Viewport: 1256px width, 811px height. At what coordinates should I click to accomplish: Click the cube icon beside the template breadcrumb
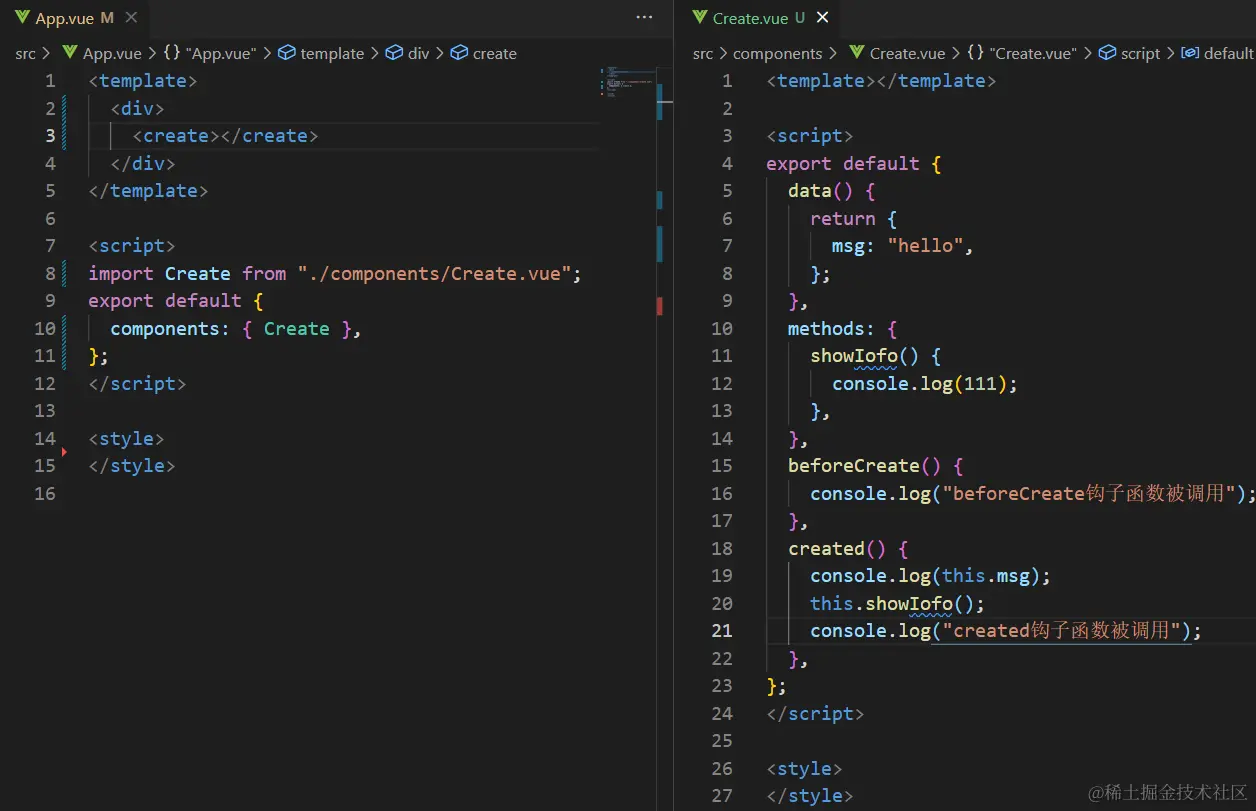click(x=286, y=53)
